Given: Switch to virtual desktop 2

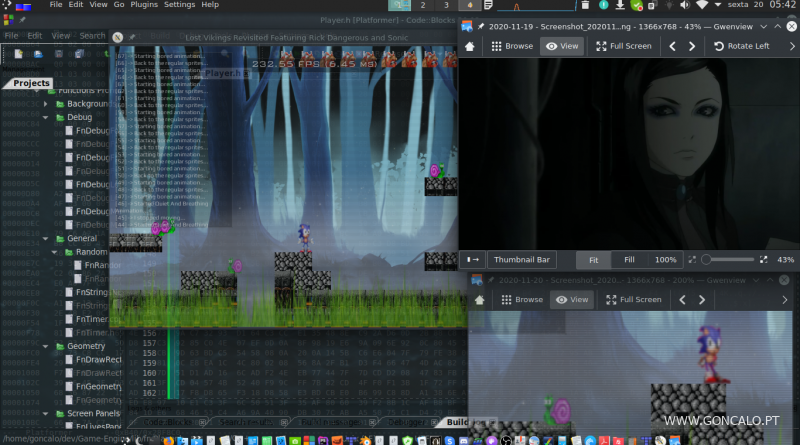Looking at the screenshot, I should [x=422, y=5].
